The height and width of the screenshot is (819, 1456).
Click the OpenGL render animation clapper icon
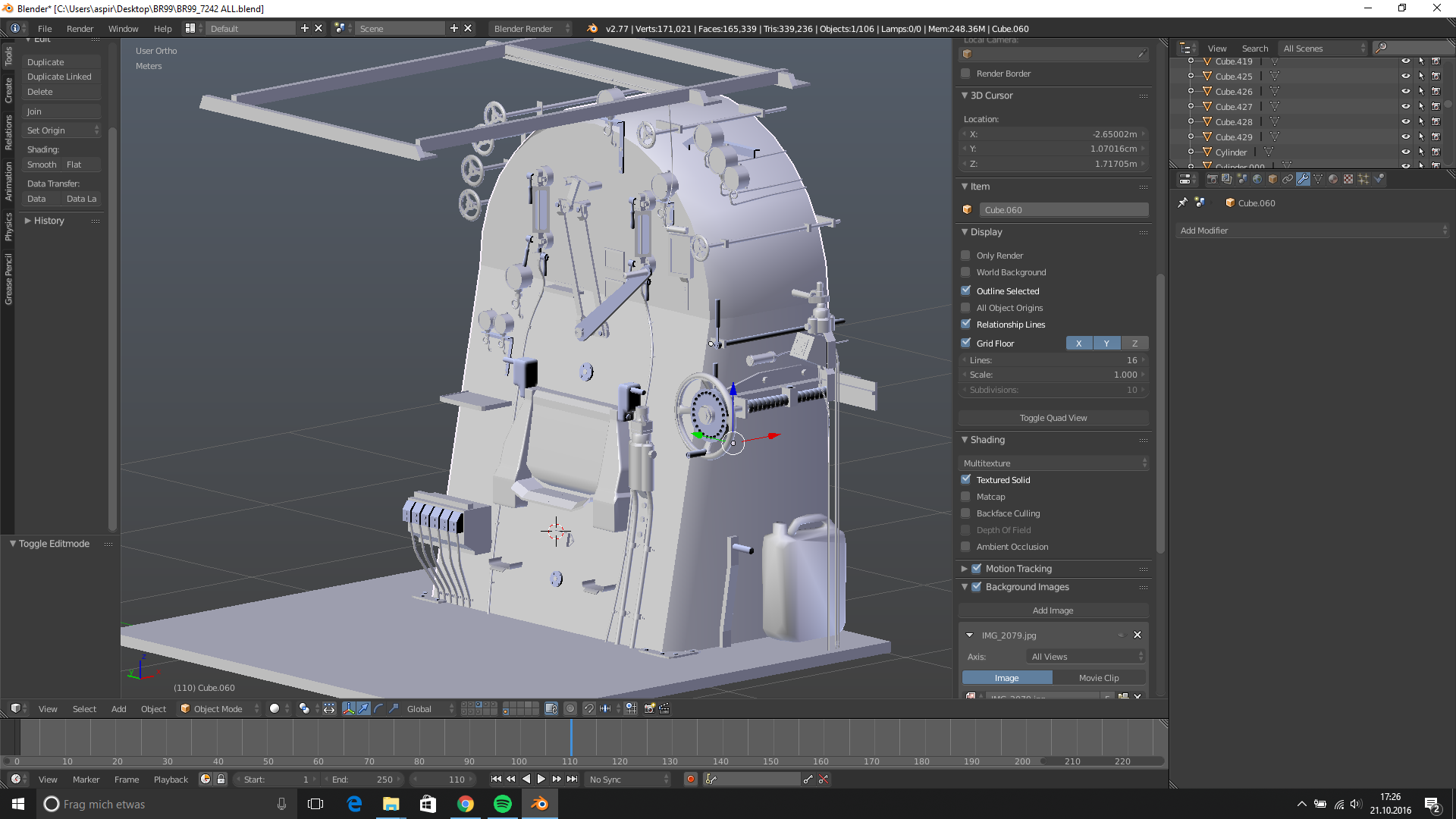click(664, 708)
